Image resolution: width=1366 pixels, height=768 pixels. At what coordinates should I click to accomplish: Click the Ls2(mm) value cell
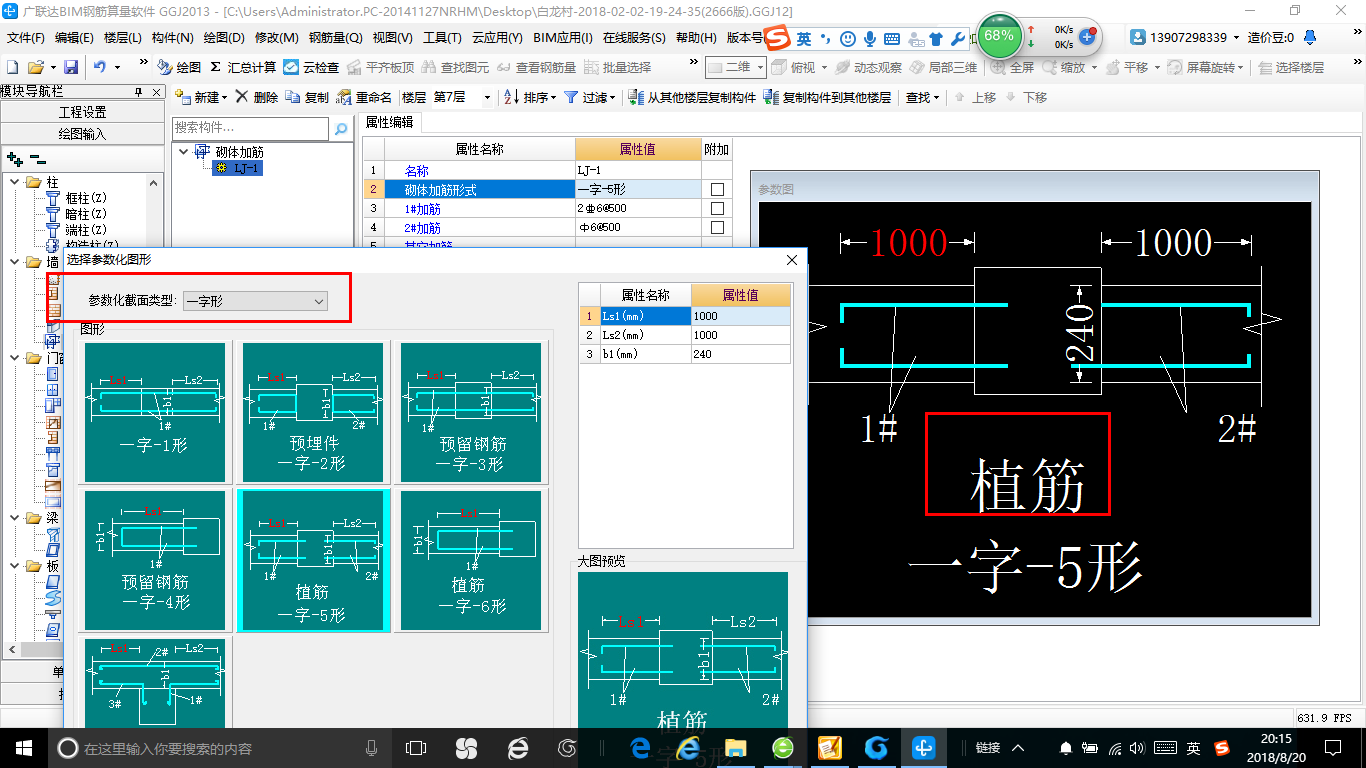click(740, 335)
